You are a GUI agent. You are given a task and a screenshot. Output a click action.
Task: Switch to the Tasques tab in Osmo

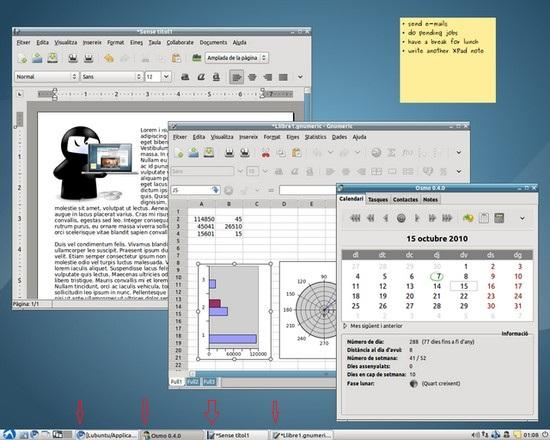[x=378, y=199]
